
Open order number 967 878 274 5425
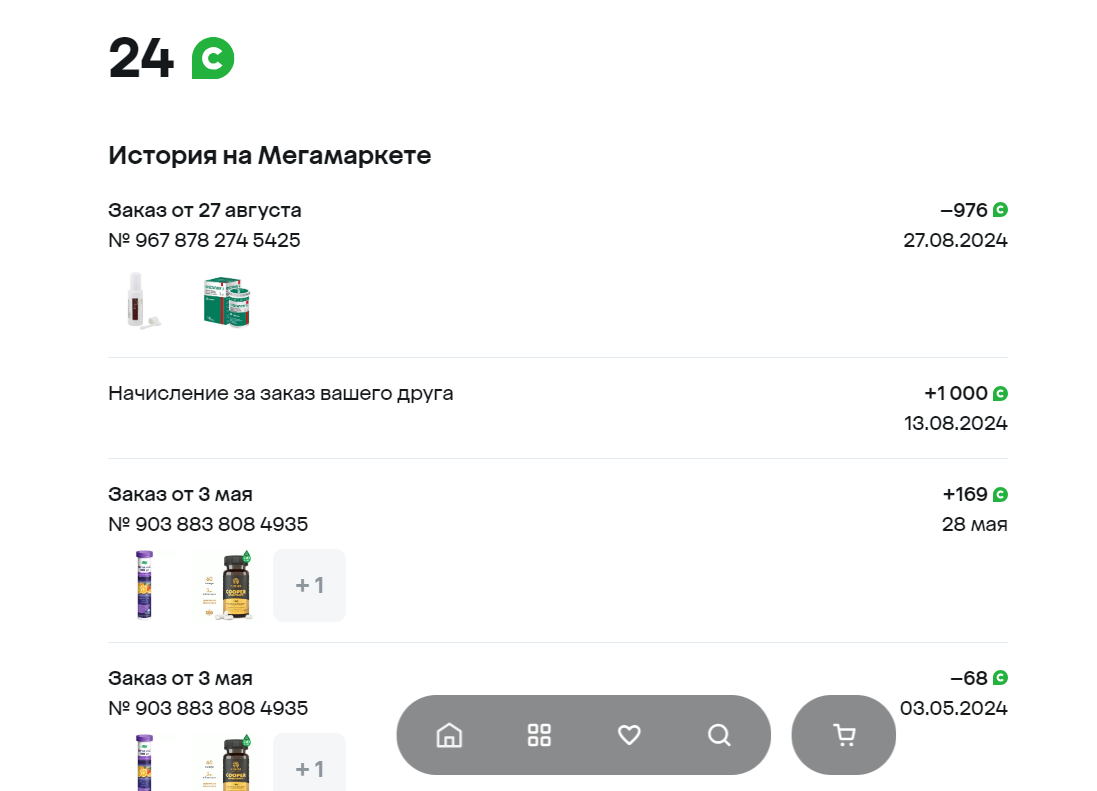click(x=204, y=240)
